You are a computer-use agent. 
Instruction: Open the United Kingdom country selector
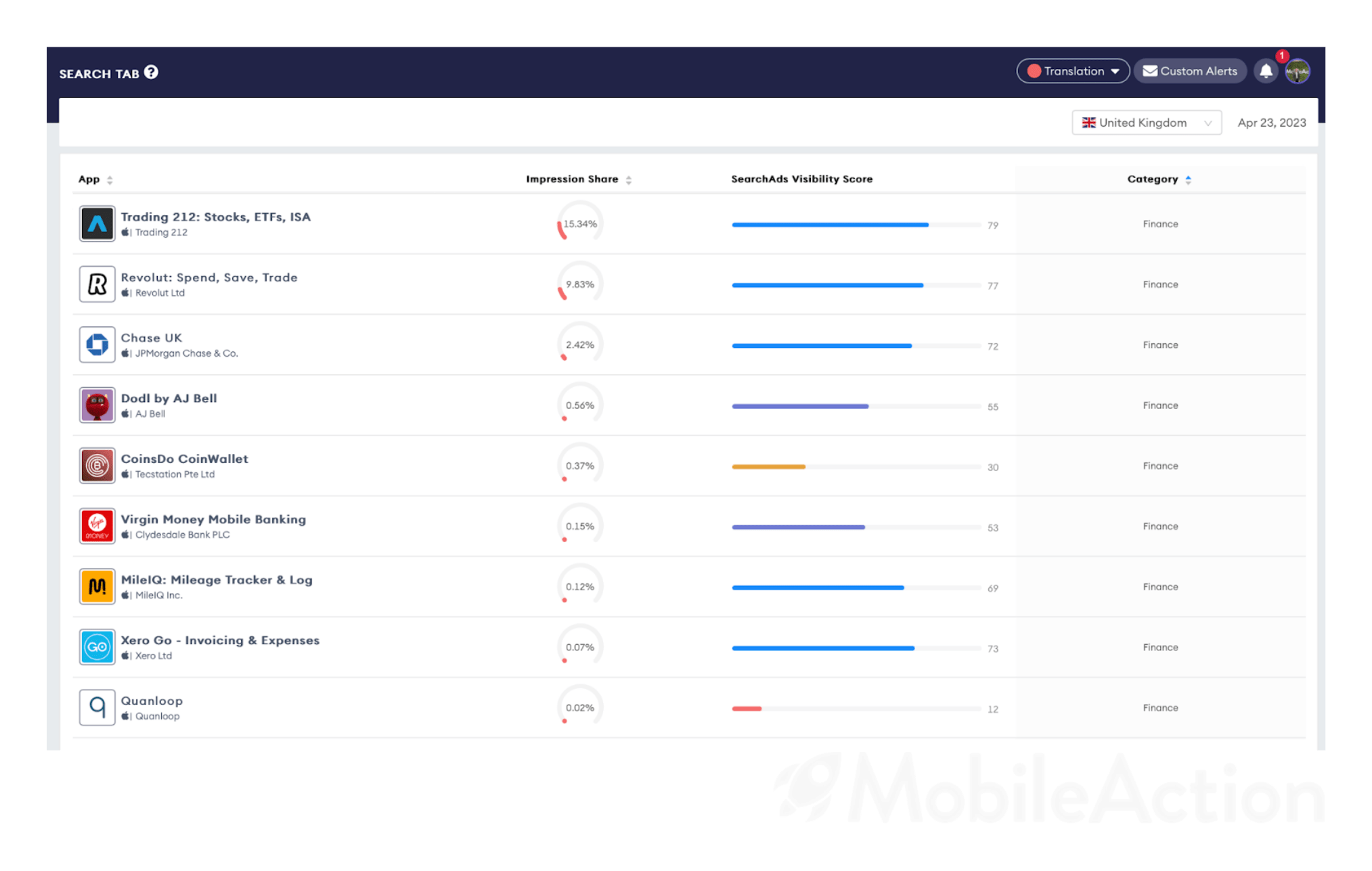[x=1147, y=122]
